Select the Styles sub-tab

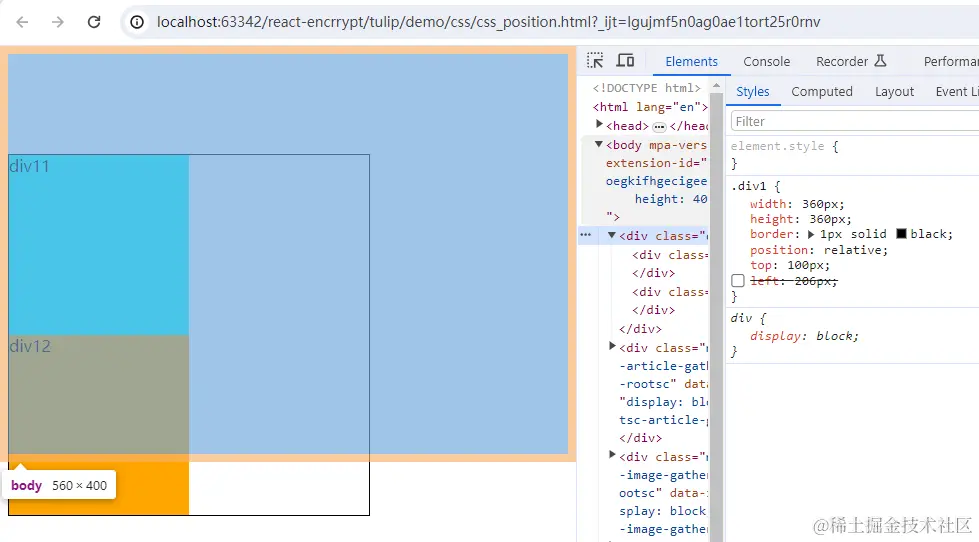click(752, 91)
